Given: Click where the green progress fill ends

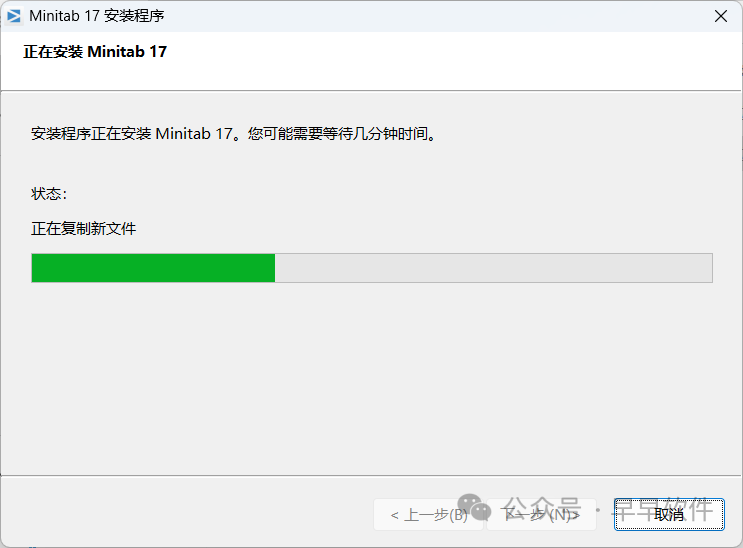Looking at the screenshot, I should coord(275,268).
